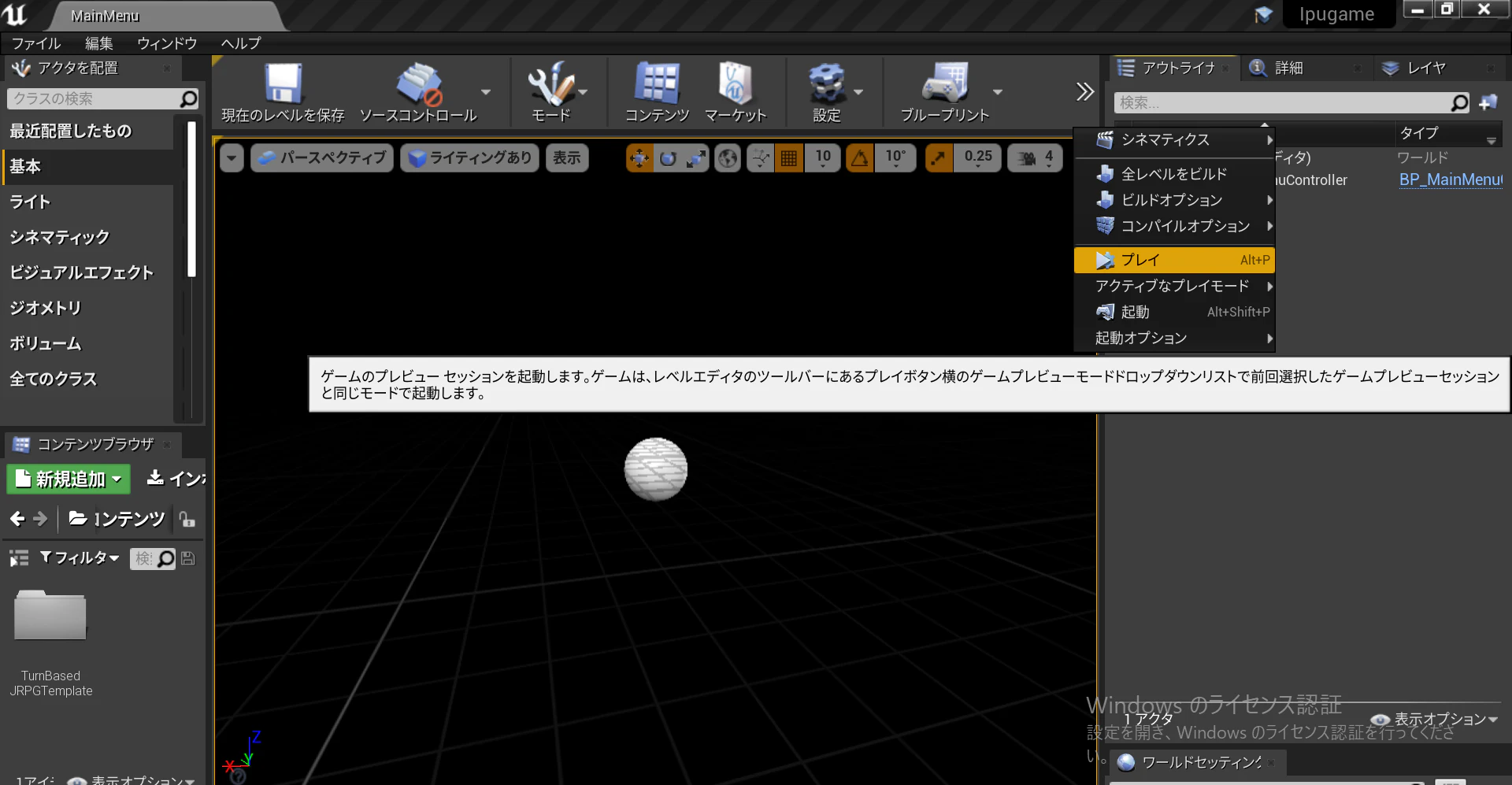
Task: Expand the toolbar overflow chevron
Action: (1084, 92)
